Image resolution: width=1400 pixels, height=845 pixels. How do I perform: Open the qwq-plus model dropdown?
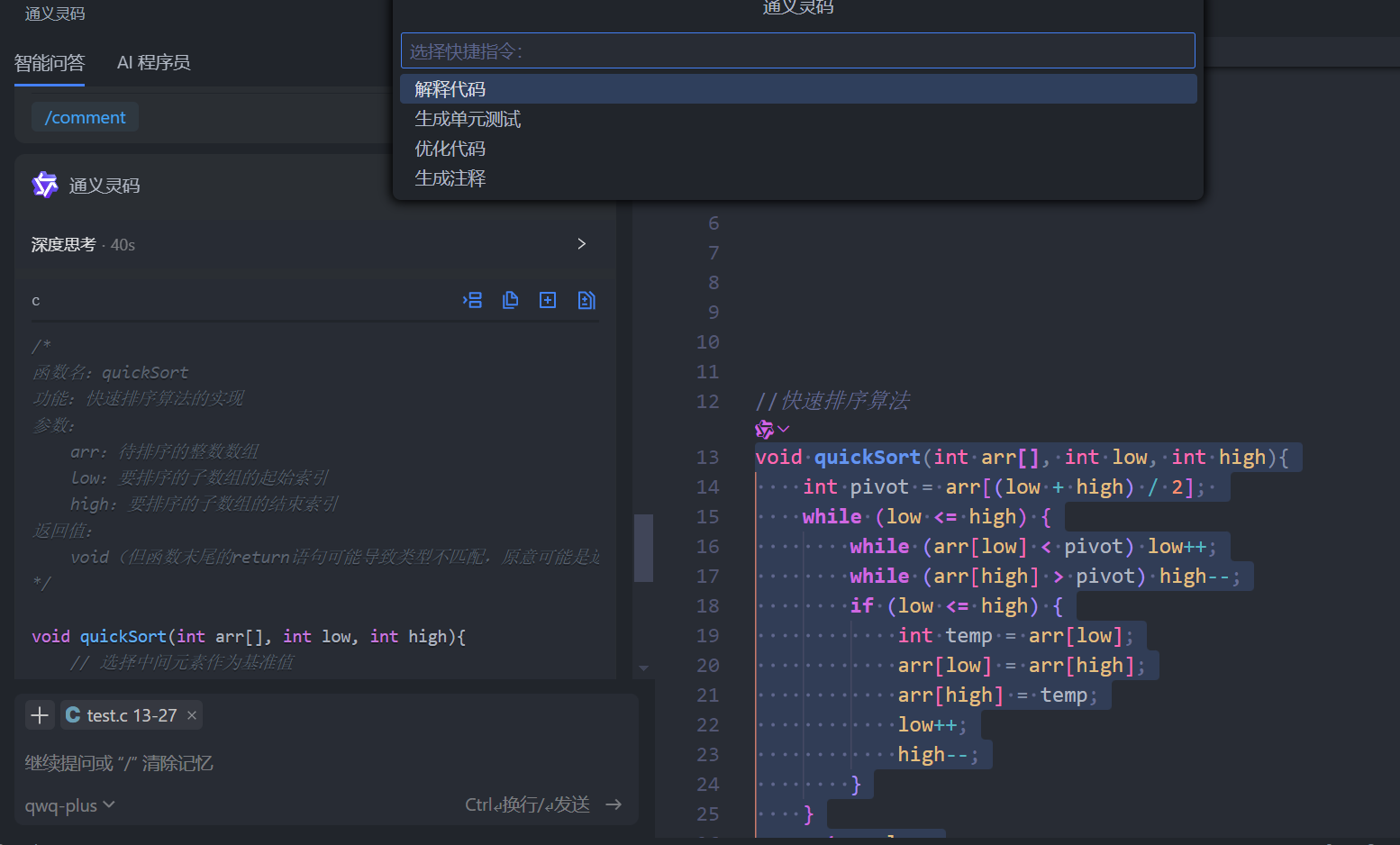point(69,805)
